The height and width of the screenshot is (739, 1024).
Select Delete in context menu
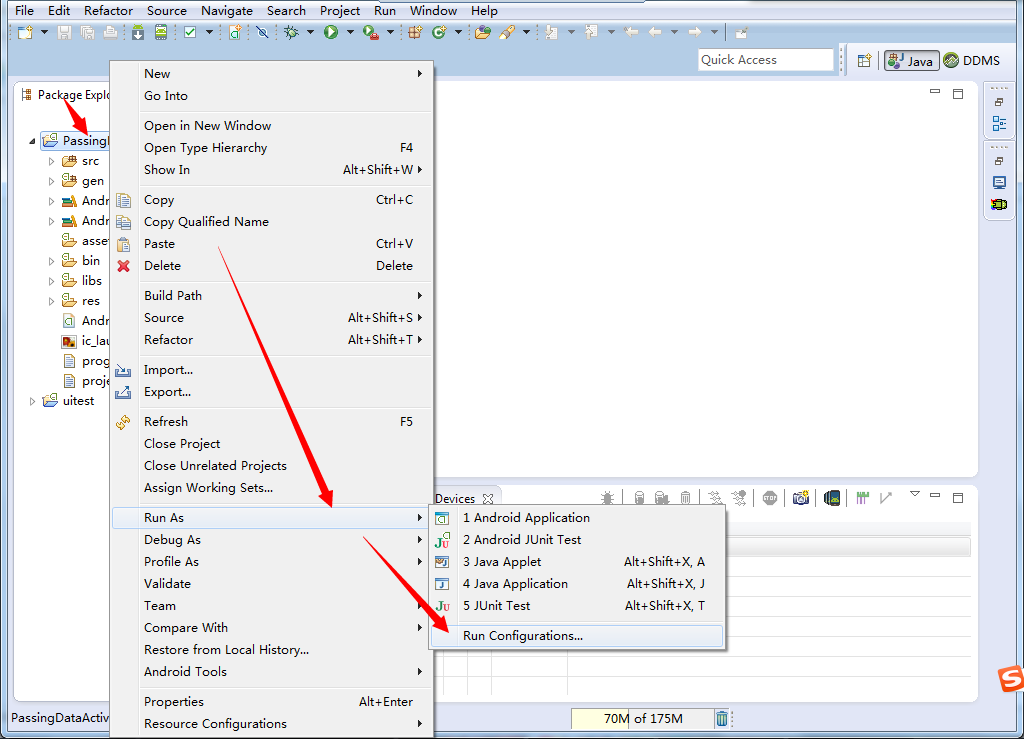click(273, 266)
